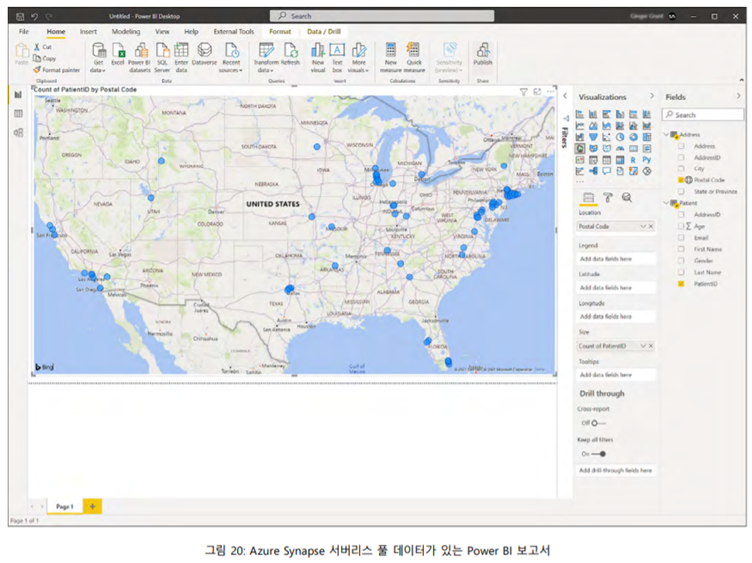This screenshot has width=752, height=563.
Task: Switch to Report view in left sidebar
Action: click(18, 94)
